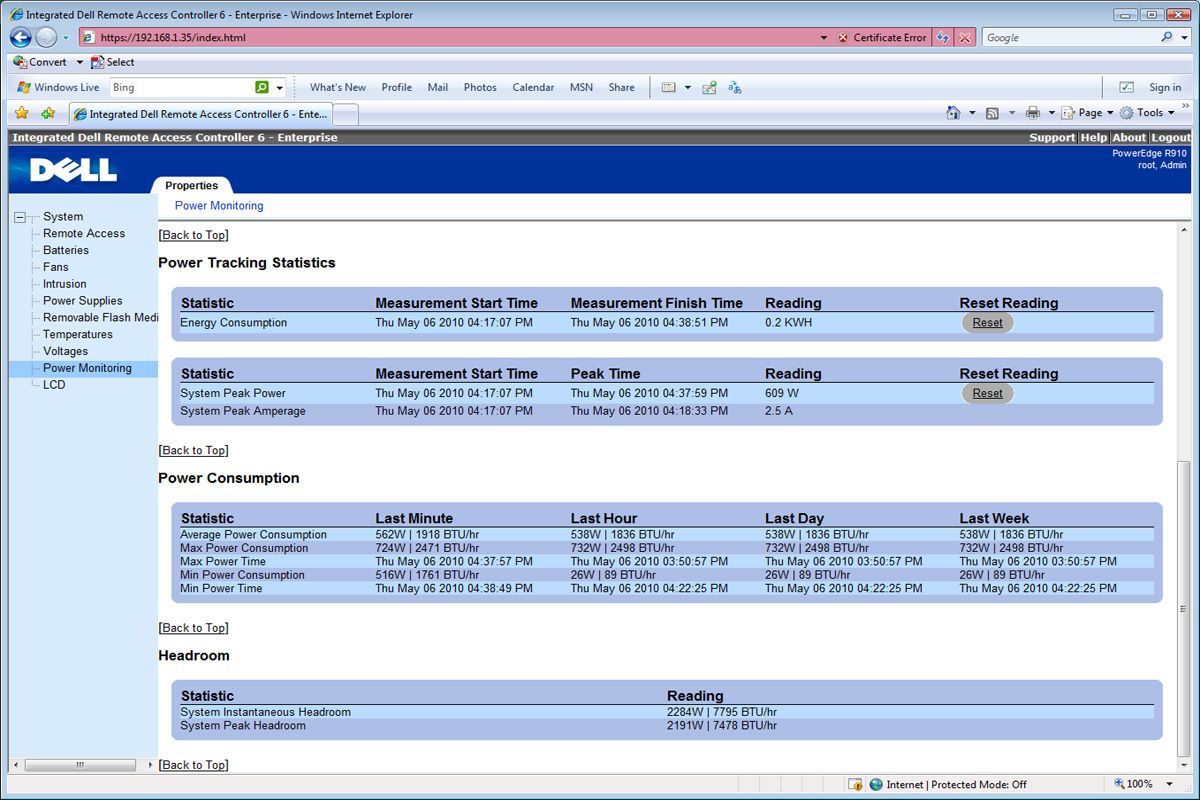Select Removable Flash Media in tree
This screenshot has width=1200, height=800.
click(x=100, y=318)
